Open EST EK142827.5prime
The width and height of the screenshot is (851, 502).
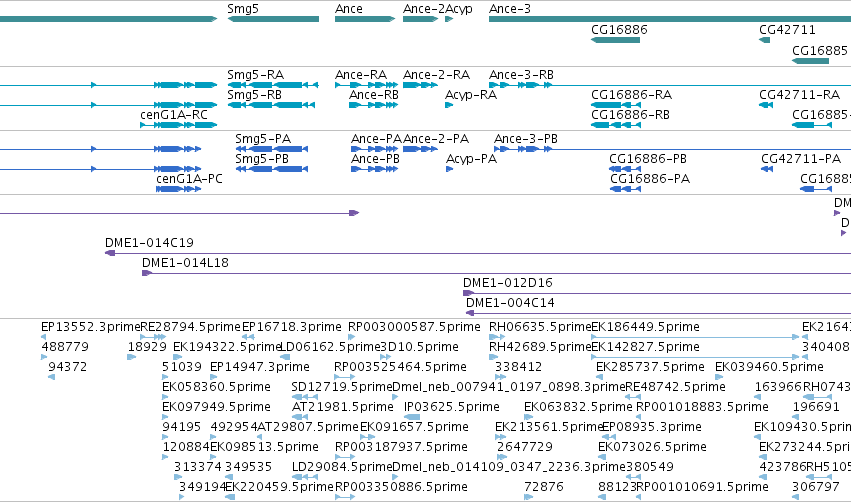645,347
